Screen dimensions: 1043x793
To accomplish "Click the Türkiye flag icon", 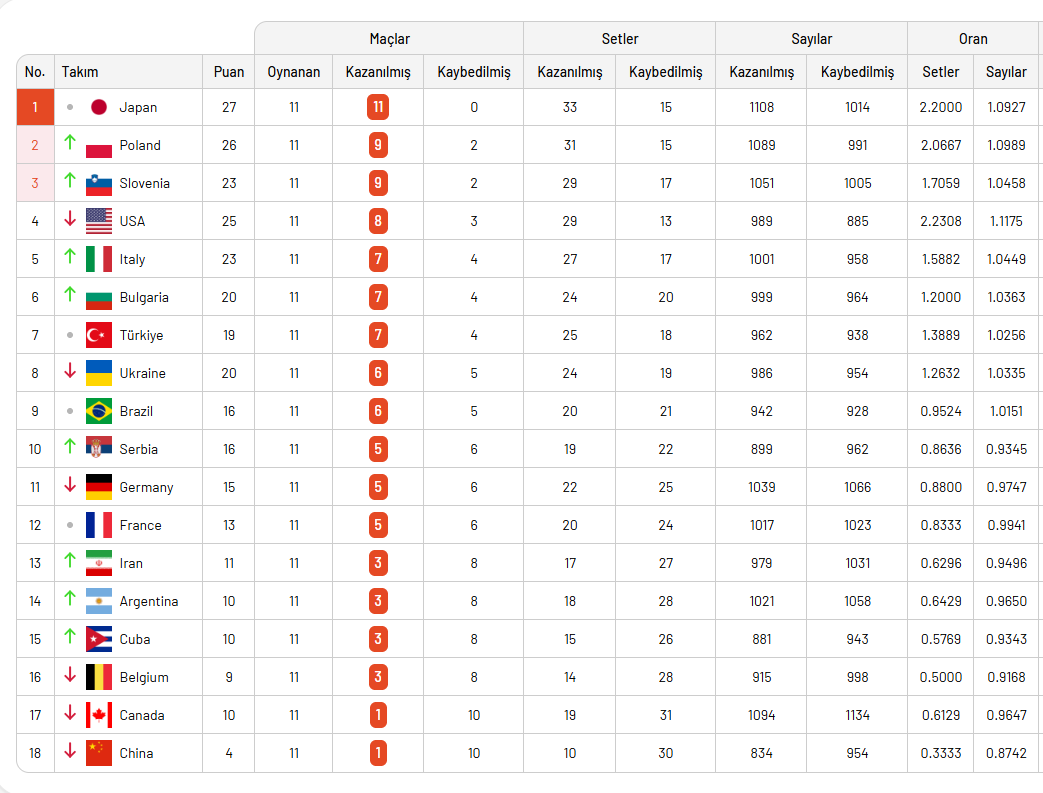I will [x=99, y=335].
